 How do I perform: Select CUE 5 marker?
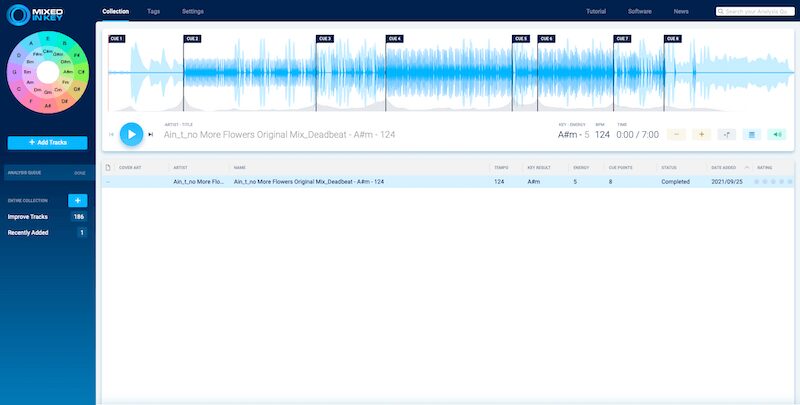(521, 39)
